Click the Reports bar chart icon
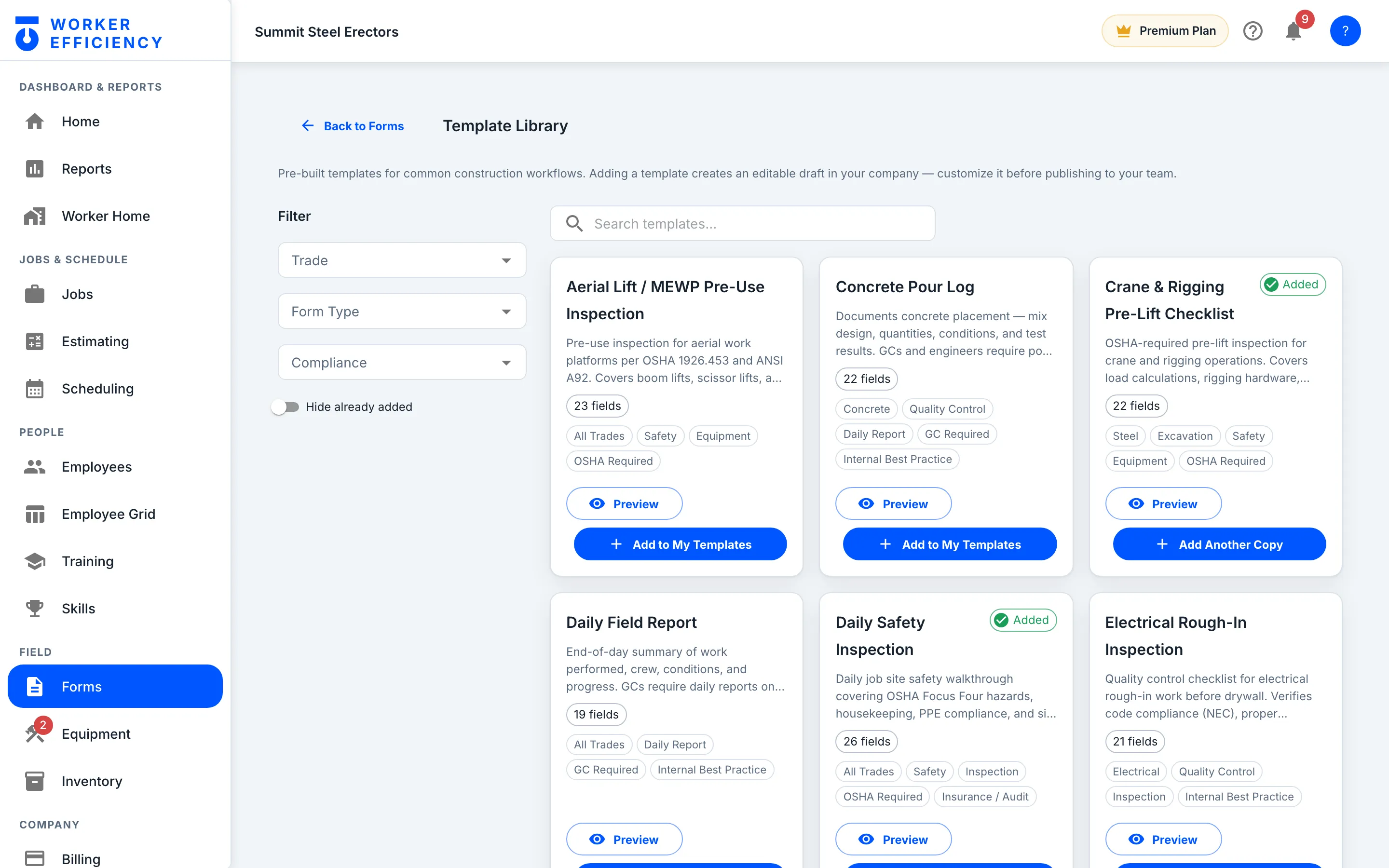Screen dimensions: 1389x868 [34, 169]
